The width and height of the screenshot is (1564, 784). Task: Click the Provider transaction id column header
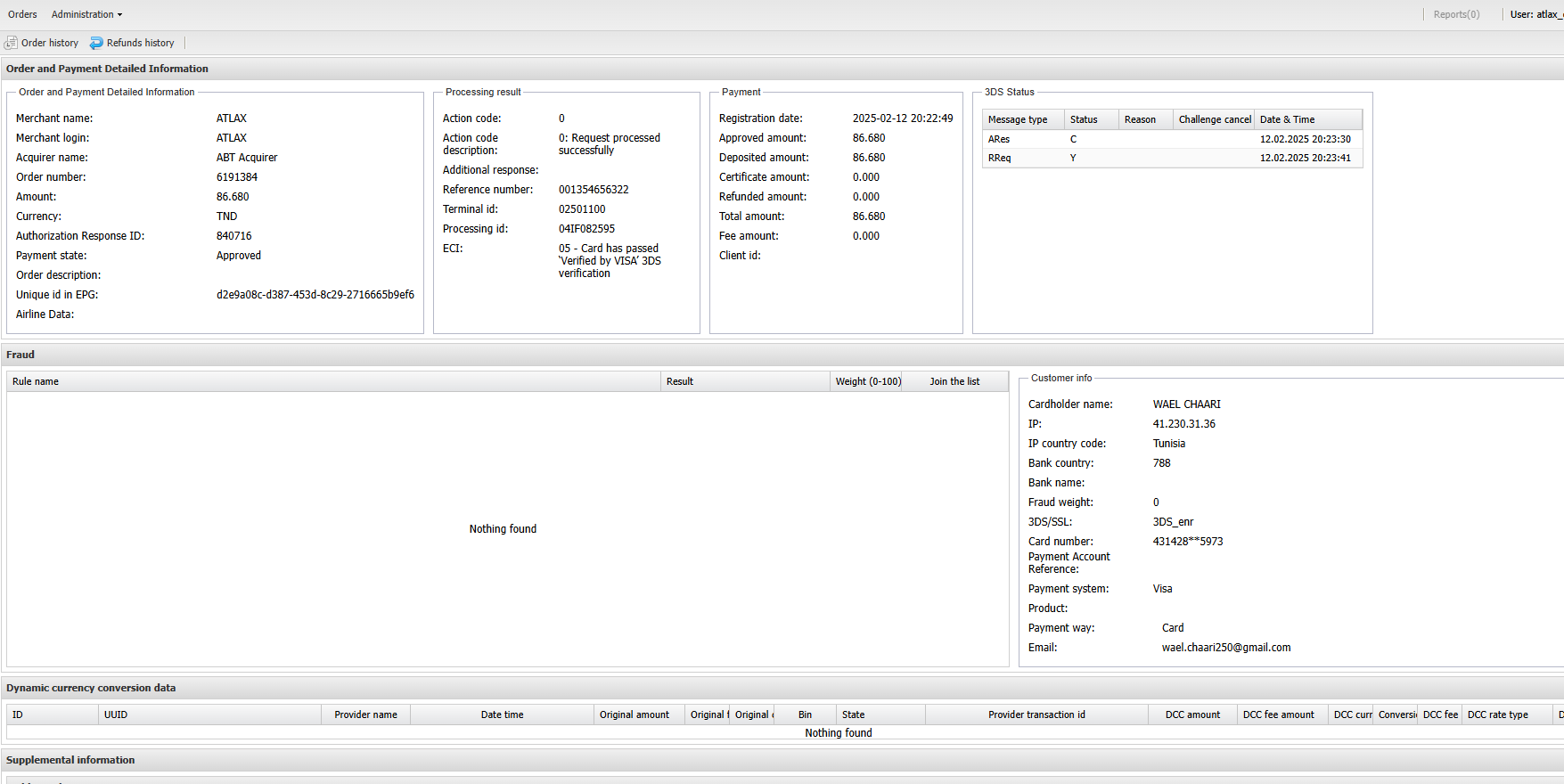click(x=1036, y=715)
